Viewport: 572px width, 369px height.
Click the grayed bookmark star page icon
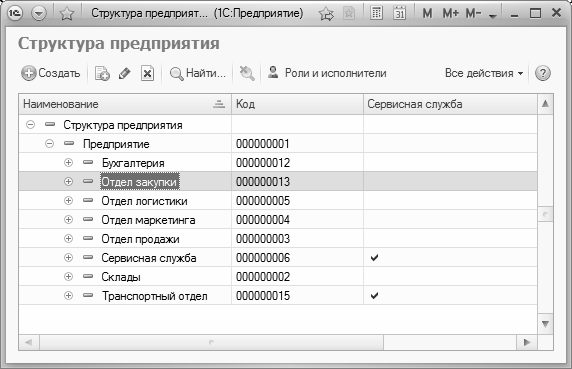(349, 14)
